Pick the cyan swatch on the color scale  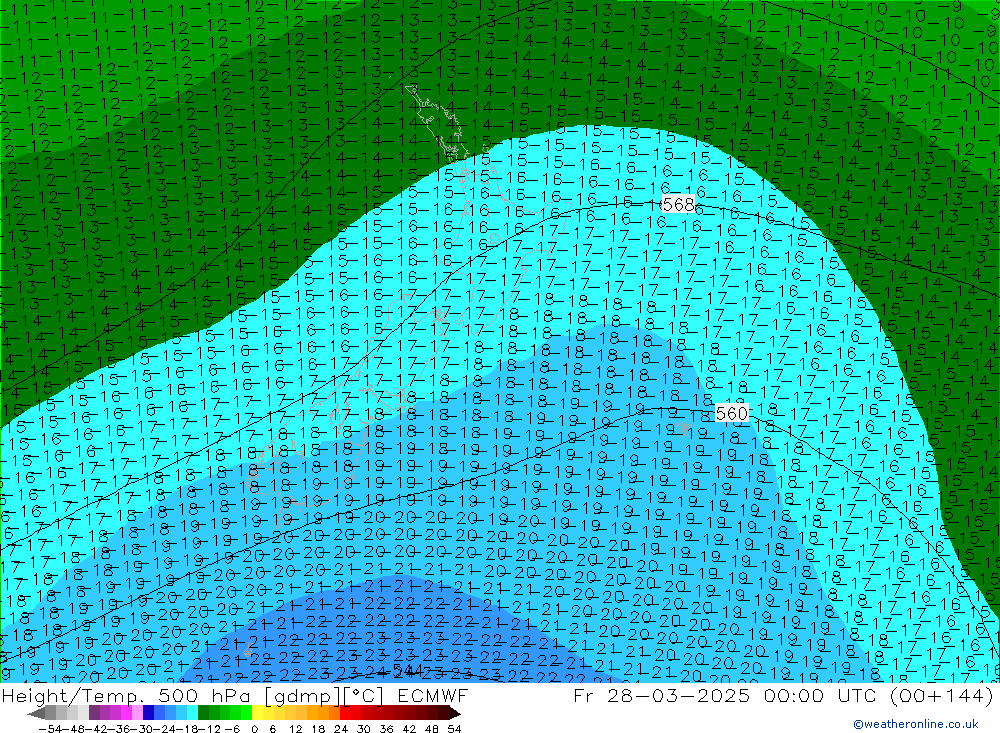(x=192, y=713)
